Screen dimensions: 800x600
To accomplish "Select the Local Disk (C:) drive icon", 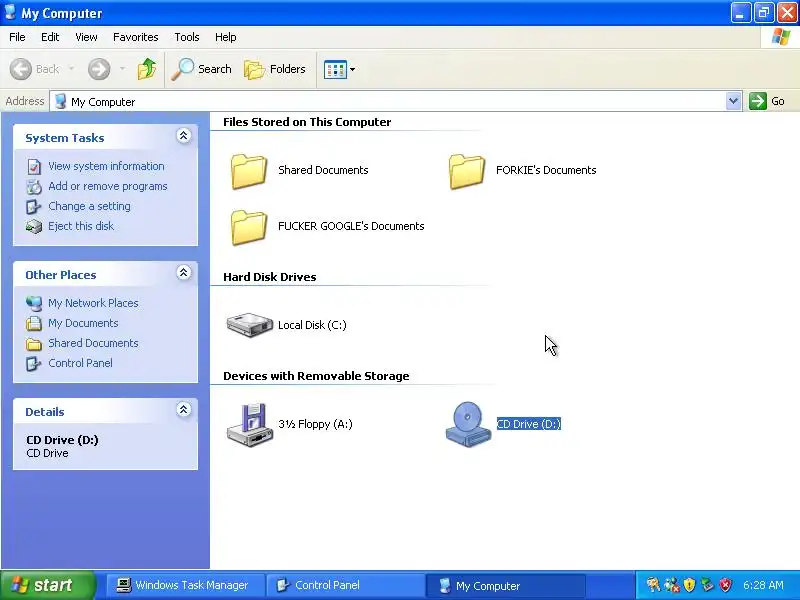I will pos(249,325).
